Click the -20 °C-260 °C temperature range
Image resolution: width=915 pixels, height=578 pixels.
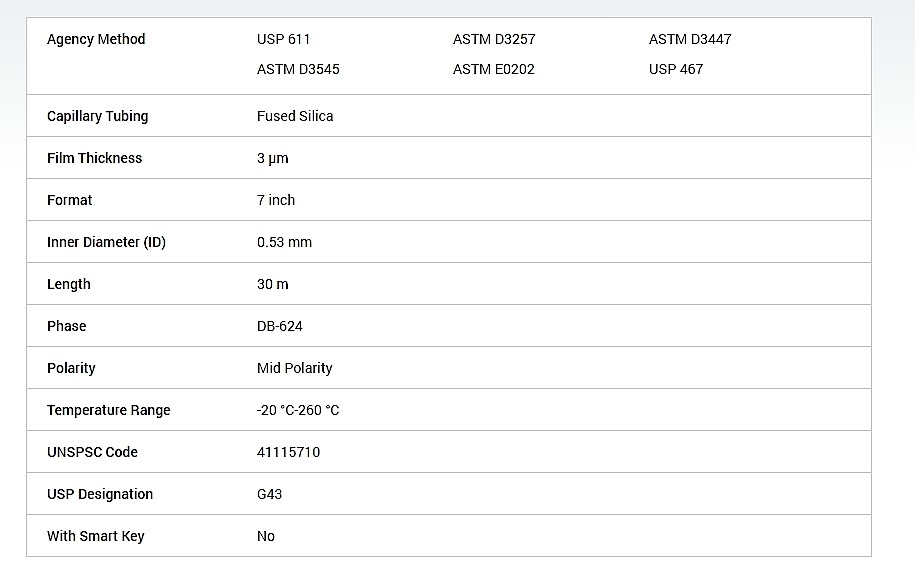[298, 410]
